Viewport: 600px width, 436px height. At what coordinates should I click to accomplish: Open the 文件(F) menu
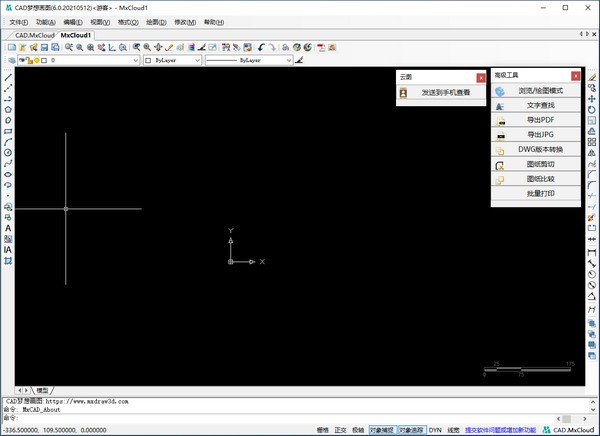click(x=19, y=21)
